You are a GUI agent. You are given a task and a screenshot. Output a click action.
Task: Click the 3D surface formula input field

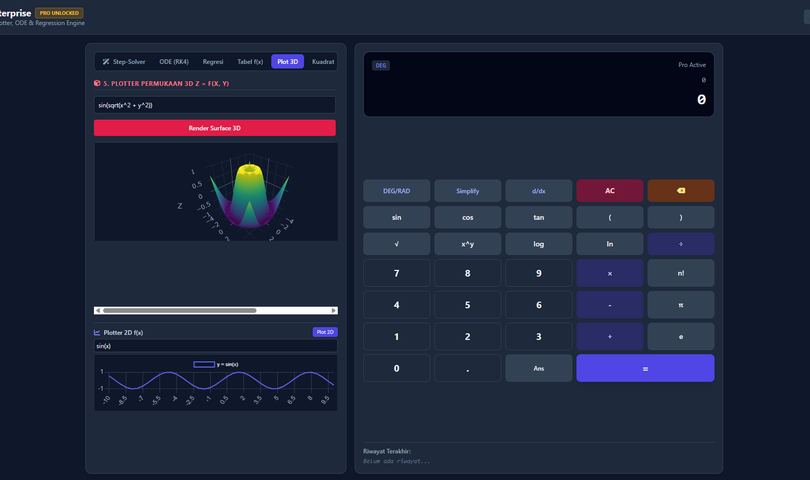(214, 105)
